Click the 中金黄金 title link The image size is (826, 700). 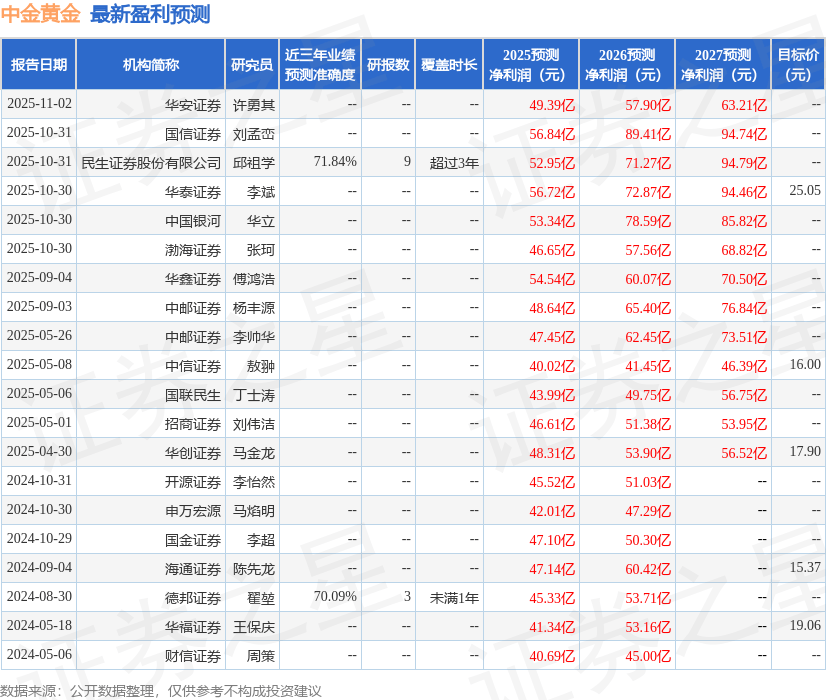pos(41,15)
